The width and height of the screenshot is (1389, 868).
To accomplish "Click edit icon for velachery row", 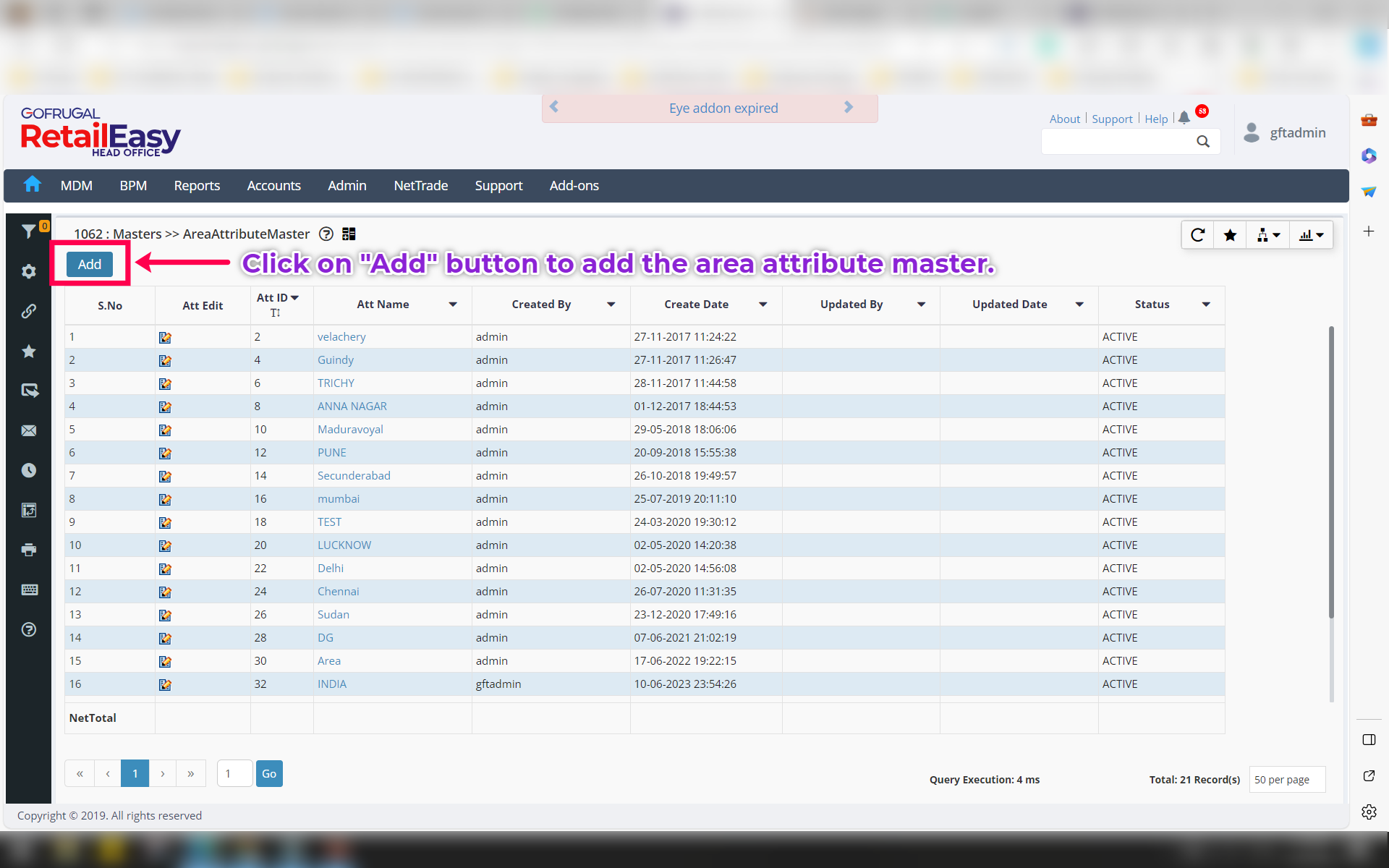I will [x=165, y=337].
